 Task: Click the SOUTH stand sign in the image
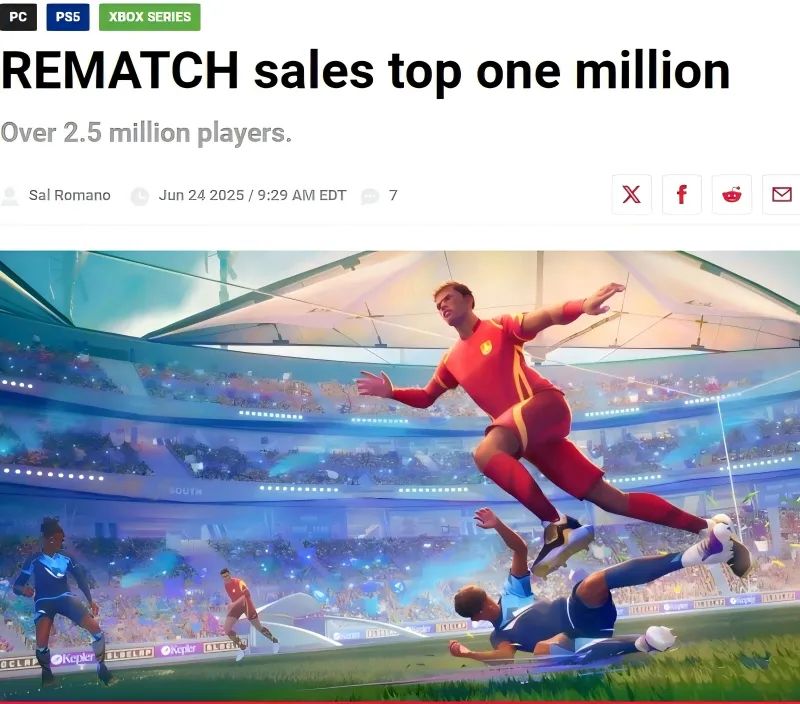[186, 491]
